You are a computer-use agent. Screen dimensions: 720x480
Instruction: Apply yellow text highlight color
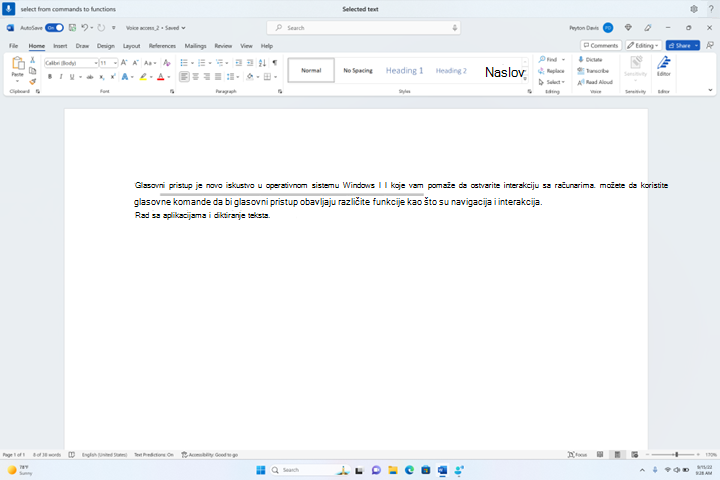click(144, 77)
